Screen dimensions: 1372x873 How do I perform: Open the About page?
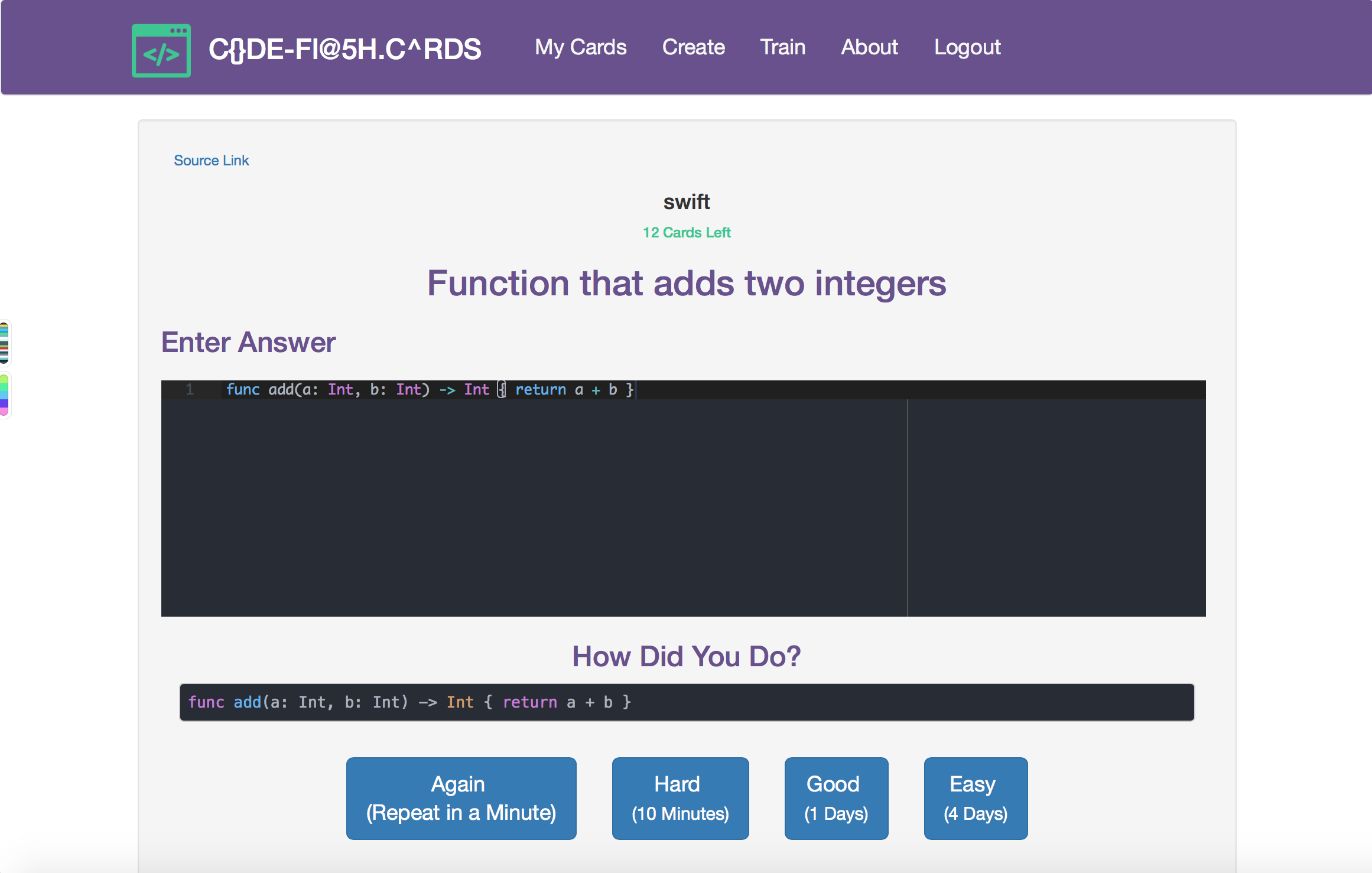tap(869, 47)
